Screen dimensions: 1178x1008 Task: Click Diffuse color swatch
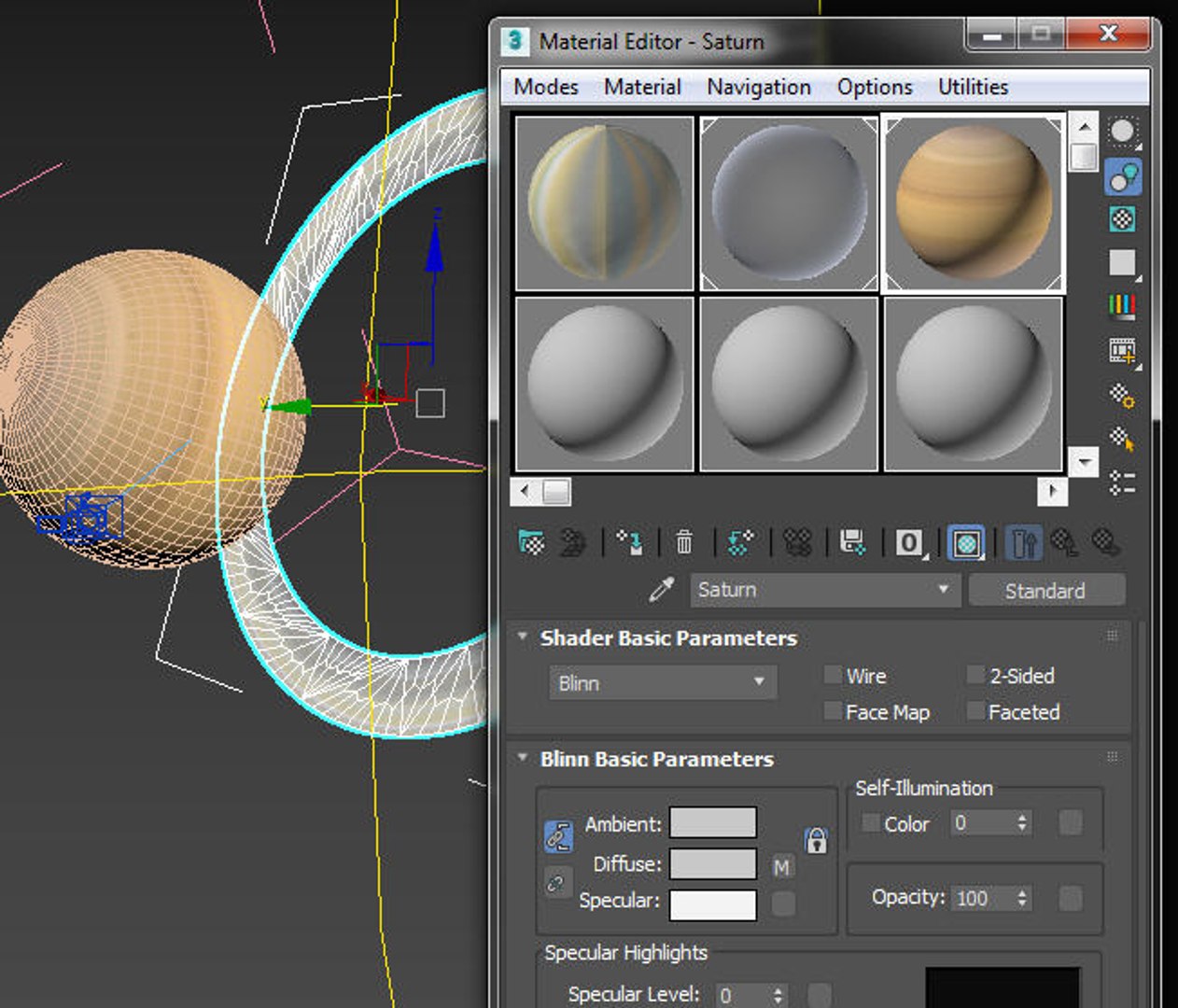pos(713,863)
